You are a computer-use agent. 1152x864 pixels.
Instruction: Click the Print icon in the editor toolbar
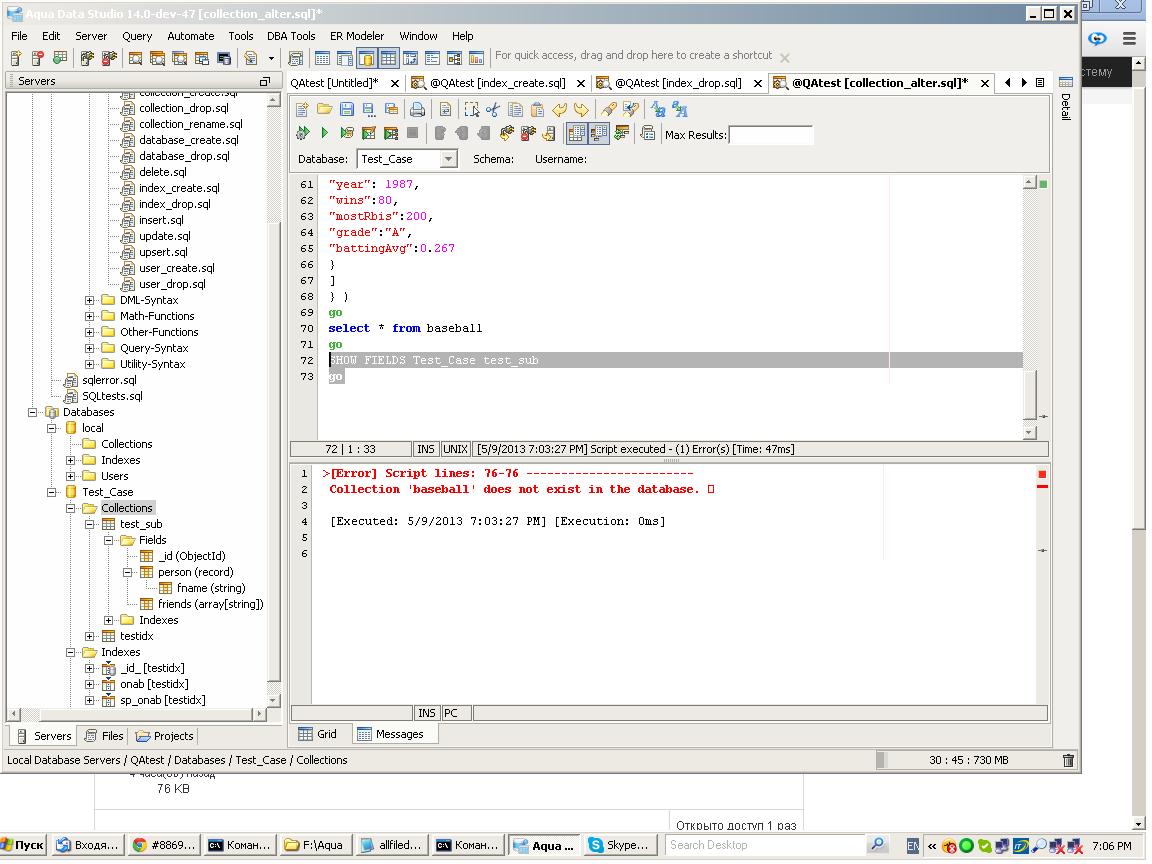(x=417, y=110)
